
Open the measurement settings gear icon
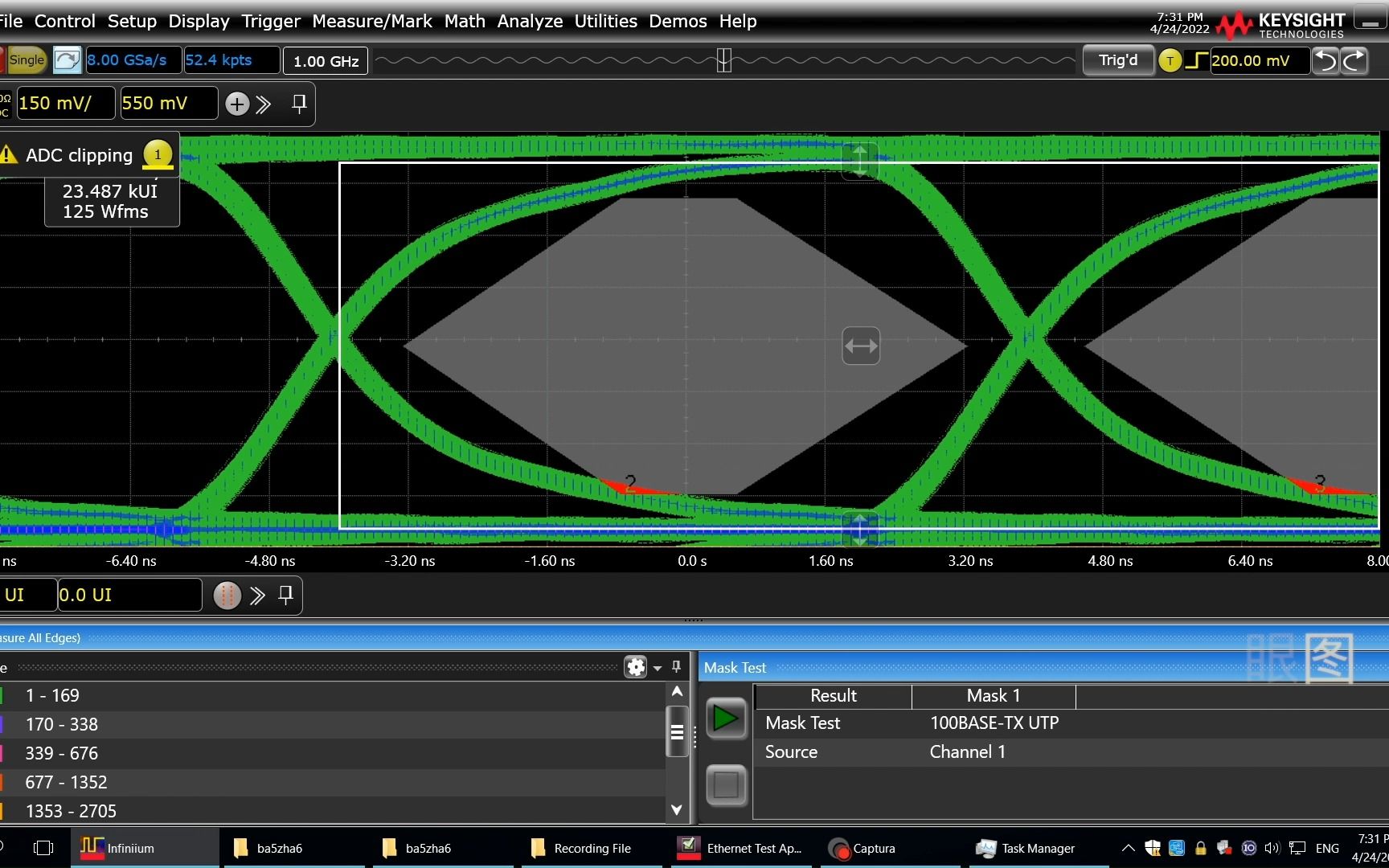(635, 667)
